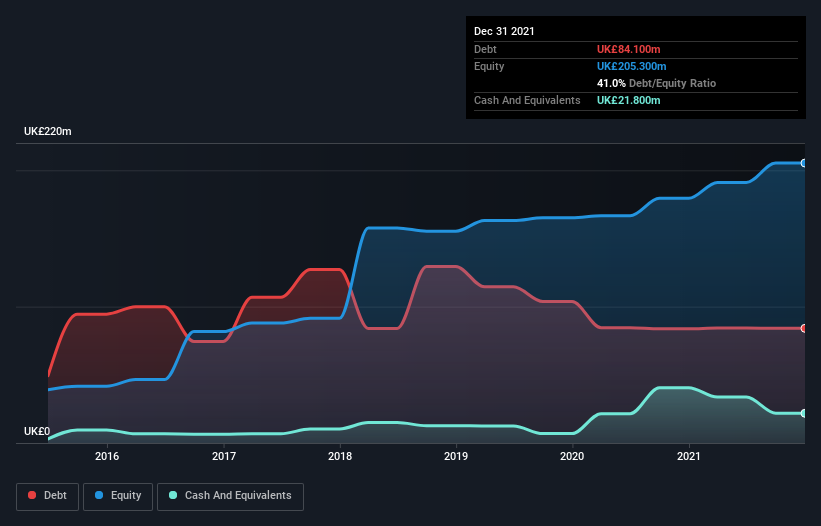Select the 2020 x-axis label

pyautogui.click(x=572, y=456)
